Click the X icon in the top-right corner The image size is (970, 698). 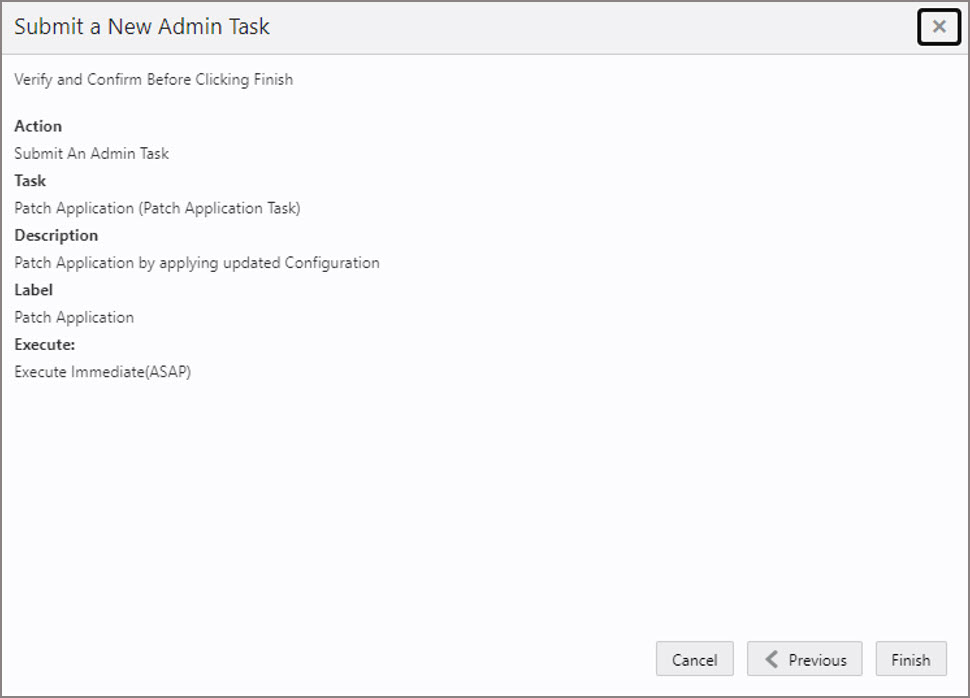pyautogui.click(x=938, y=27)
